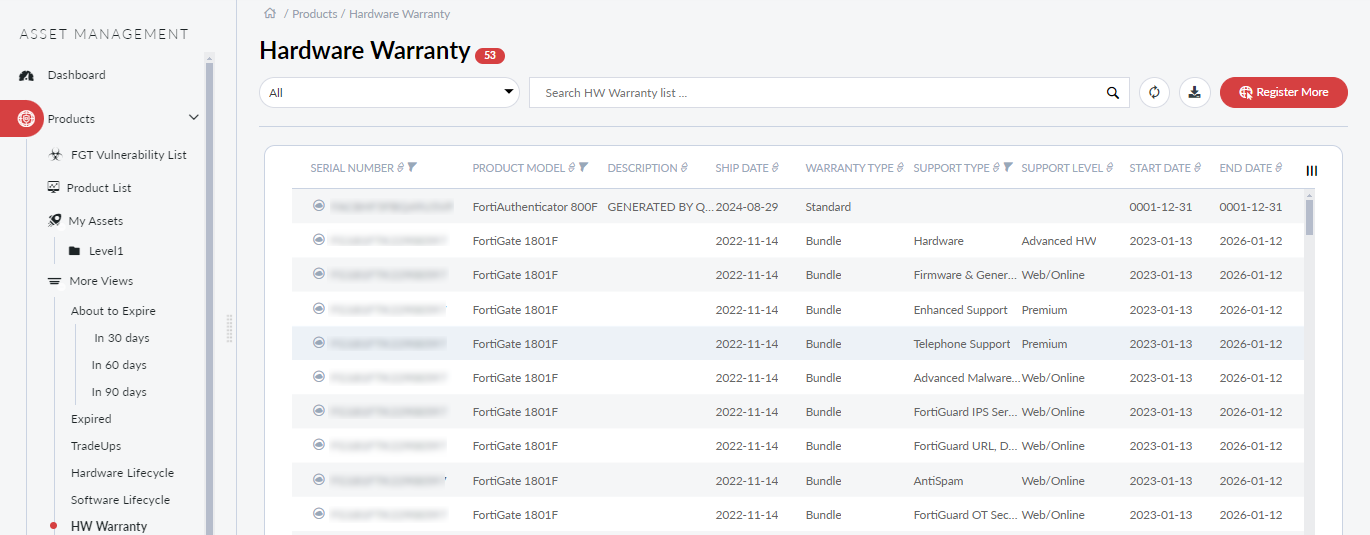Open FGT Vulnerability List
Image resolution: width=1370 pixels, height=535 pixels.
click(x=129, y=155)
